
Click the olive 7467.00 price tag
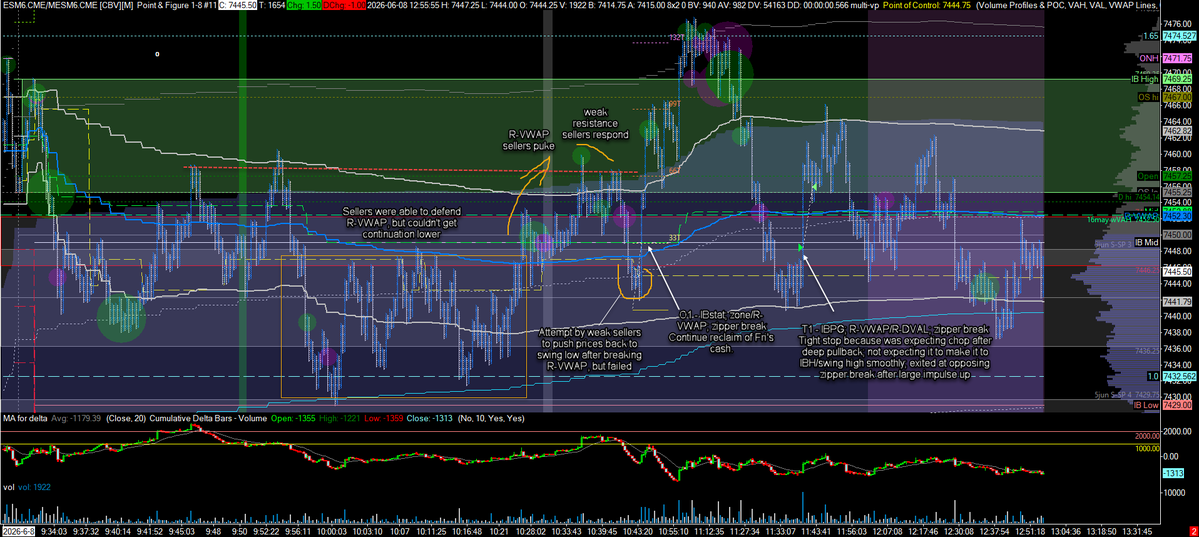[1178, 97]
